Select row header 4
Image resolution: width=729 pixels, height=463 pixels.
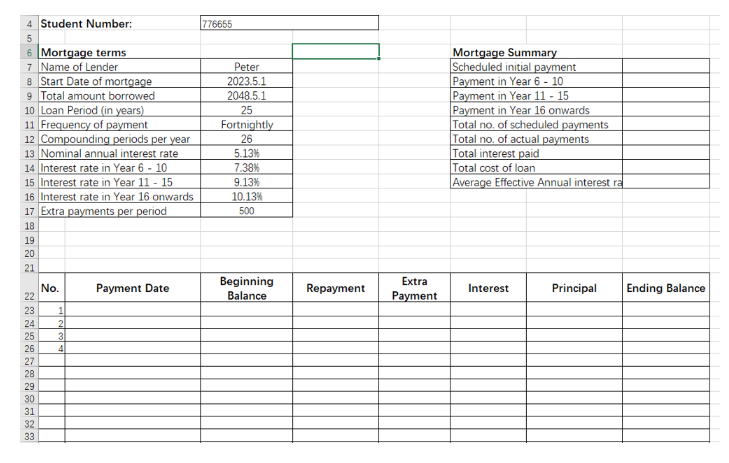click(29, 23)
